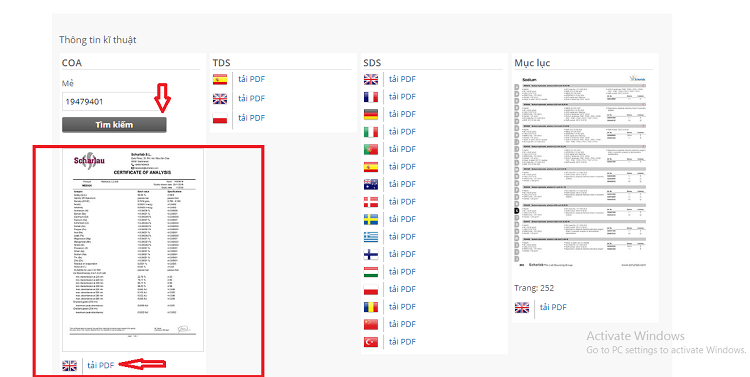Open the Portuguese SDS tải PDF link
This screenshot has width=750, height=377.
[x=402, y=149]
